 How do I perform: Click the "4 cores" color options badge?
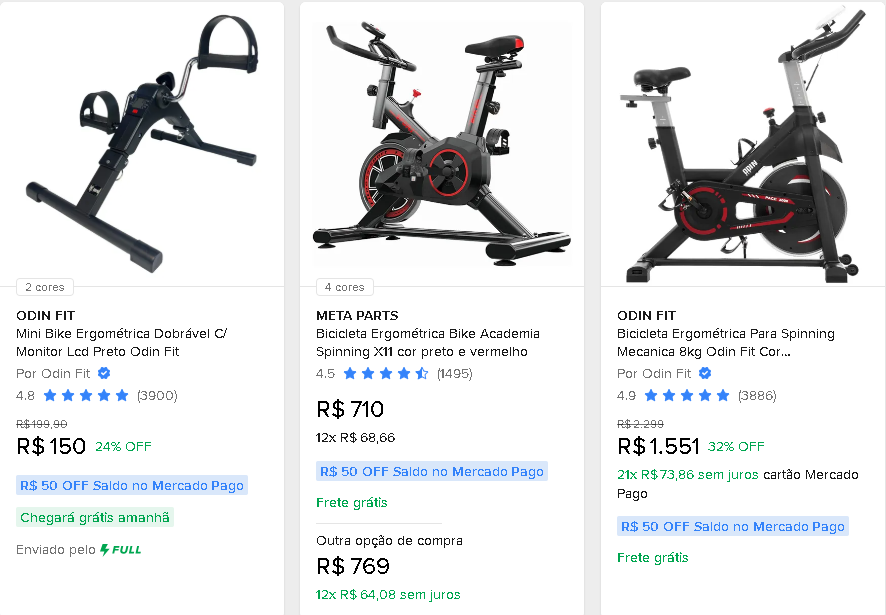345,287
